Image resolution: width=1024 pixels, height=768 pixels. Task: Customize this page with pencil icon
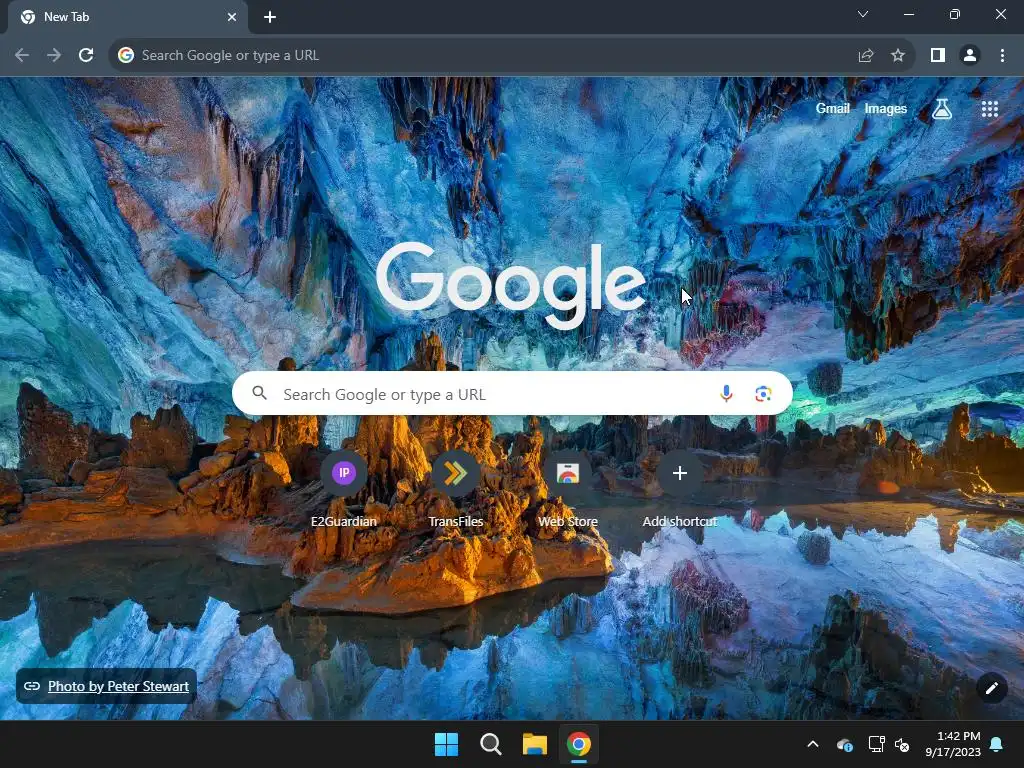[991, 688]
